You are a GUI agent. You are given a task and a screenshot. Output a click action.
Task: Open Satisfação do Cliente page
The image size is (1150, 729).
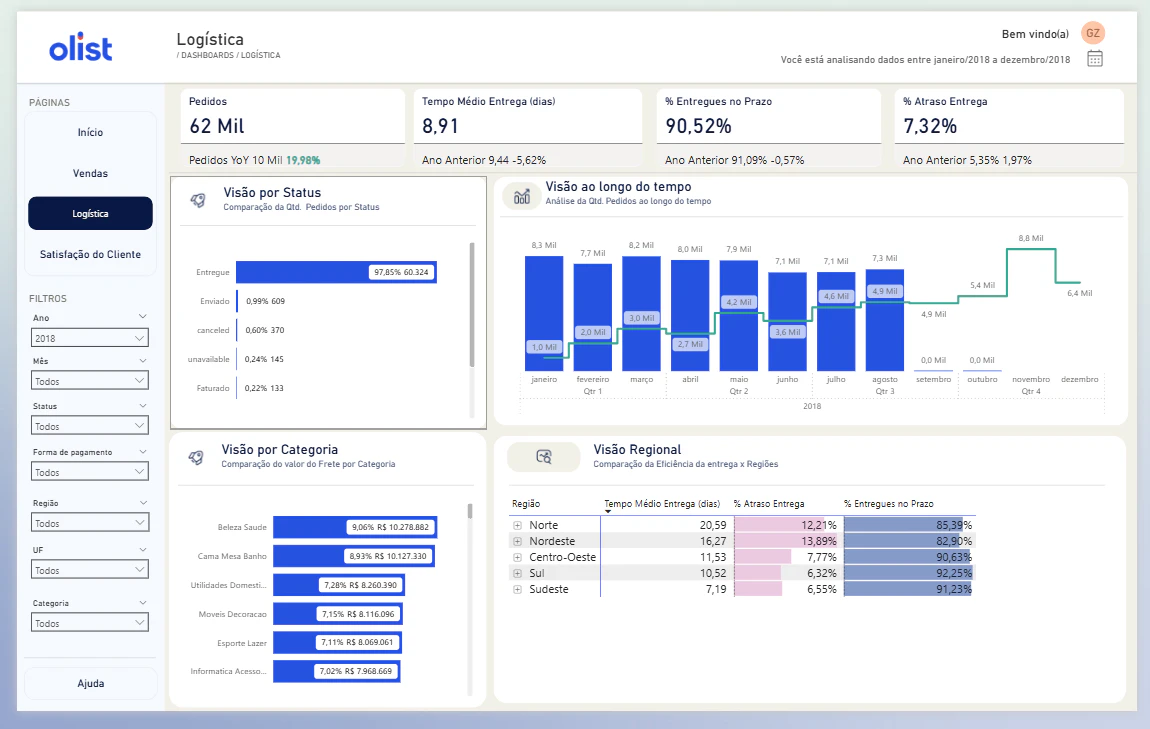90,254
